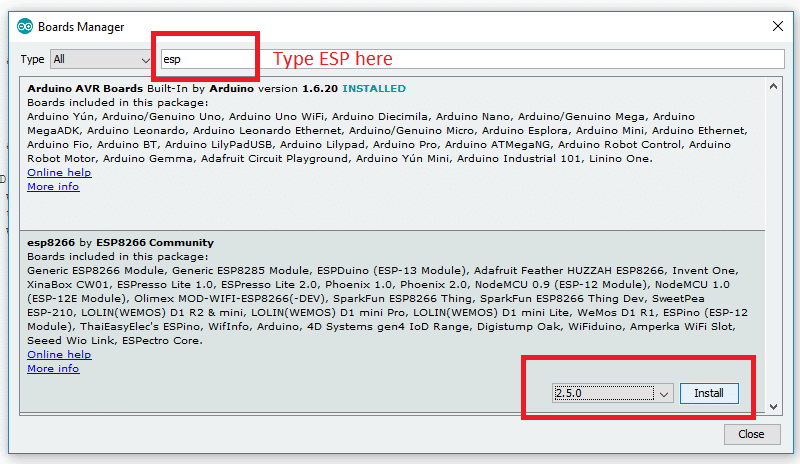Click the version 1.6.20 text
This screenshot has width=800, height=464.
click(298, 89)
